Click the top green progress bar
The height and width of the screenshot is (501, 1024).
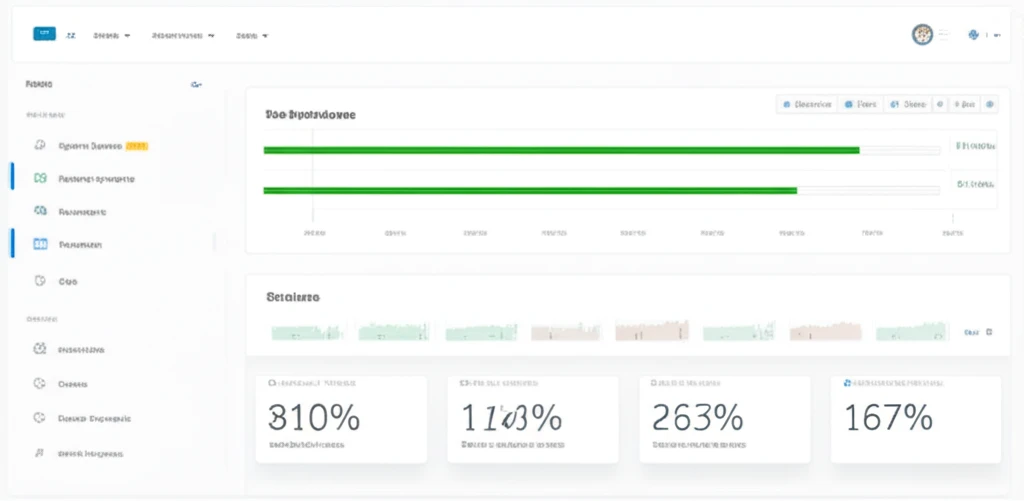coord(560,150)
